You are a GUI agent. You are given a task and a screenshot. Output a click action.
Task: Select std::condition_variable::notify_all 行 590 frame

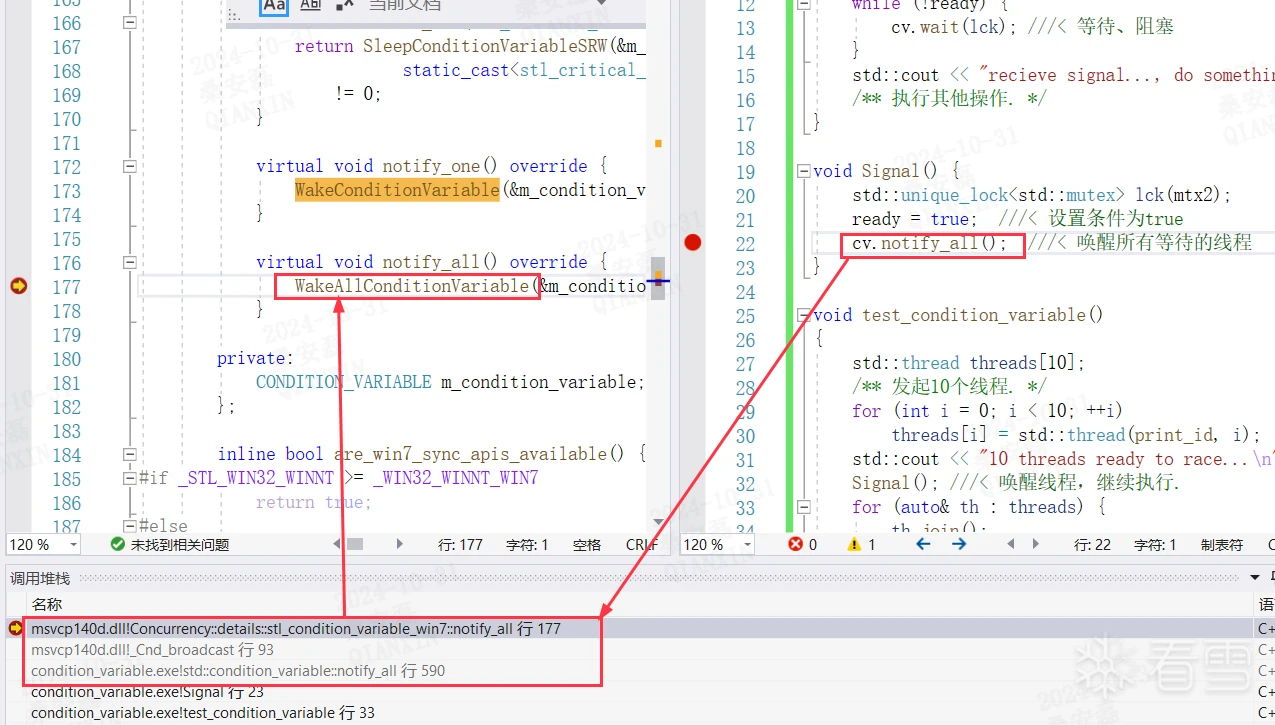638,671
